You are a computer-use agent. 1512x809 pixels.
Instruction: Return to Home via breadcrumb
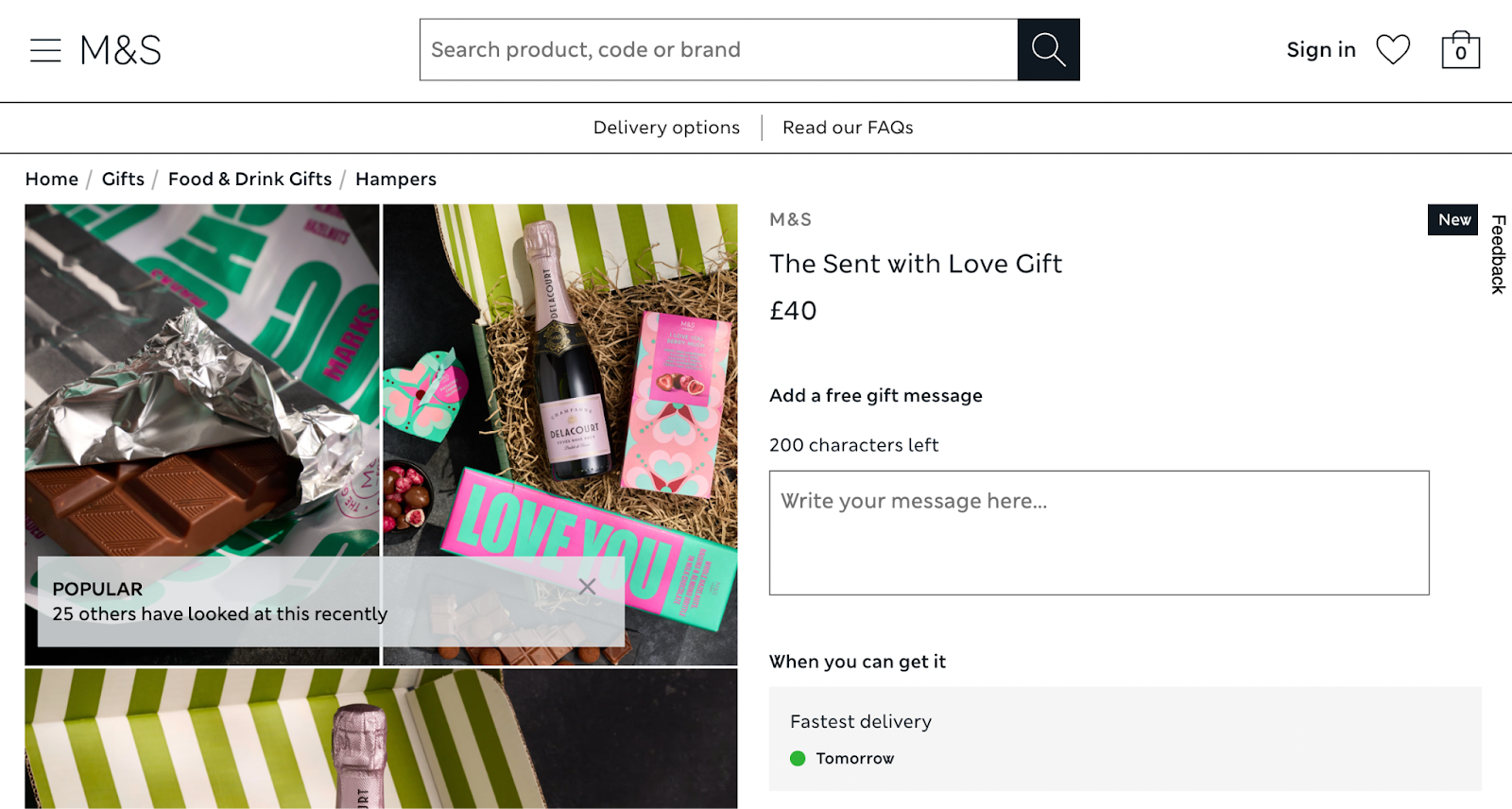[x=52, y=179]
